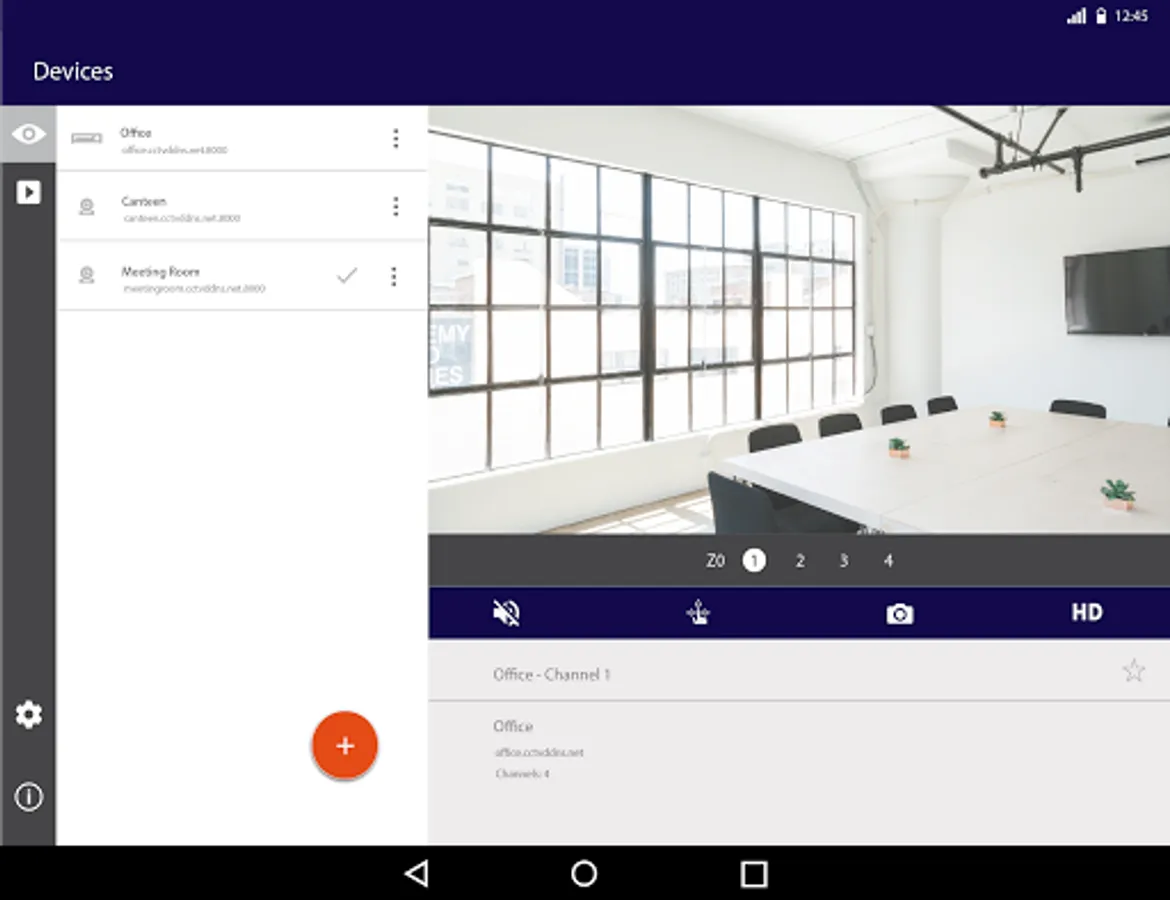Open the PTZ control icon
Screen dimensions: 1170x900
coord(698,613)
